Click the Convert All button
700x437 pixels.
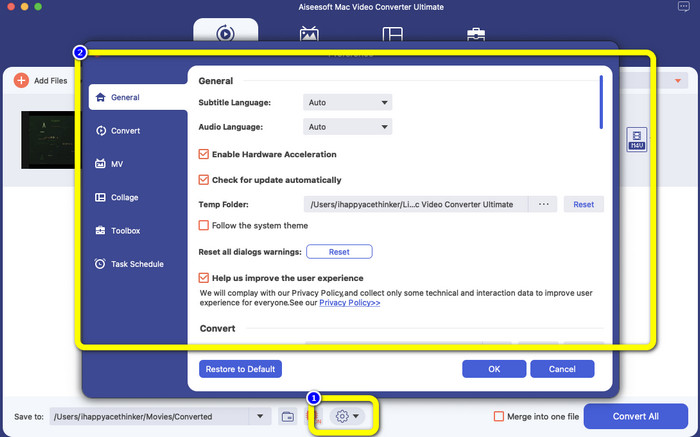pos(636,416)
